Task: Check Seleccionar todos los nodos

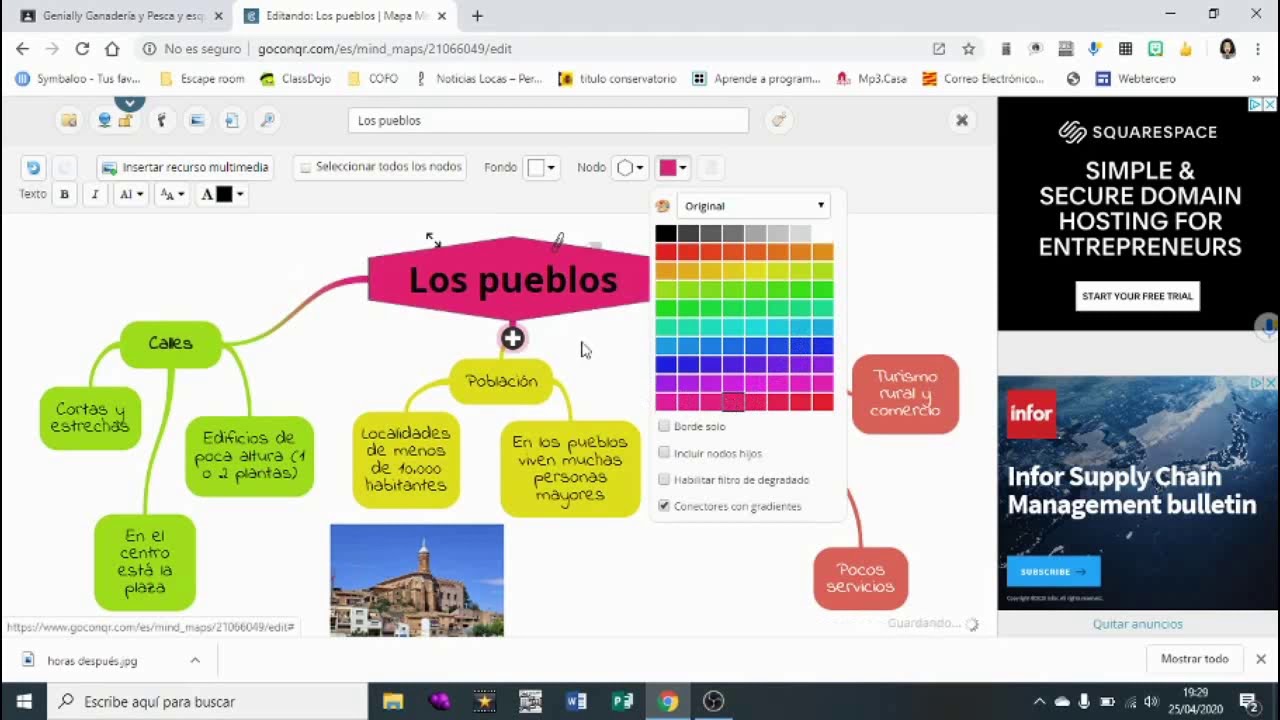Action: pyautogui.click(x=306, y=167)
